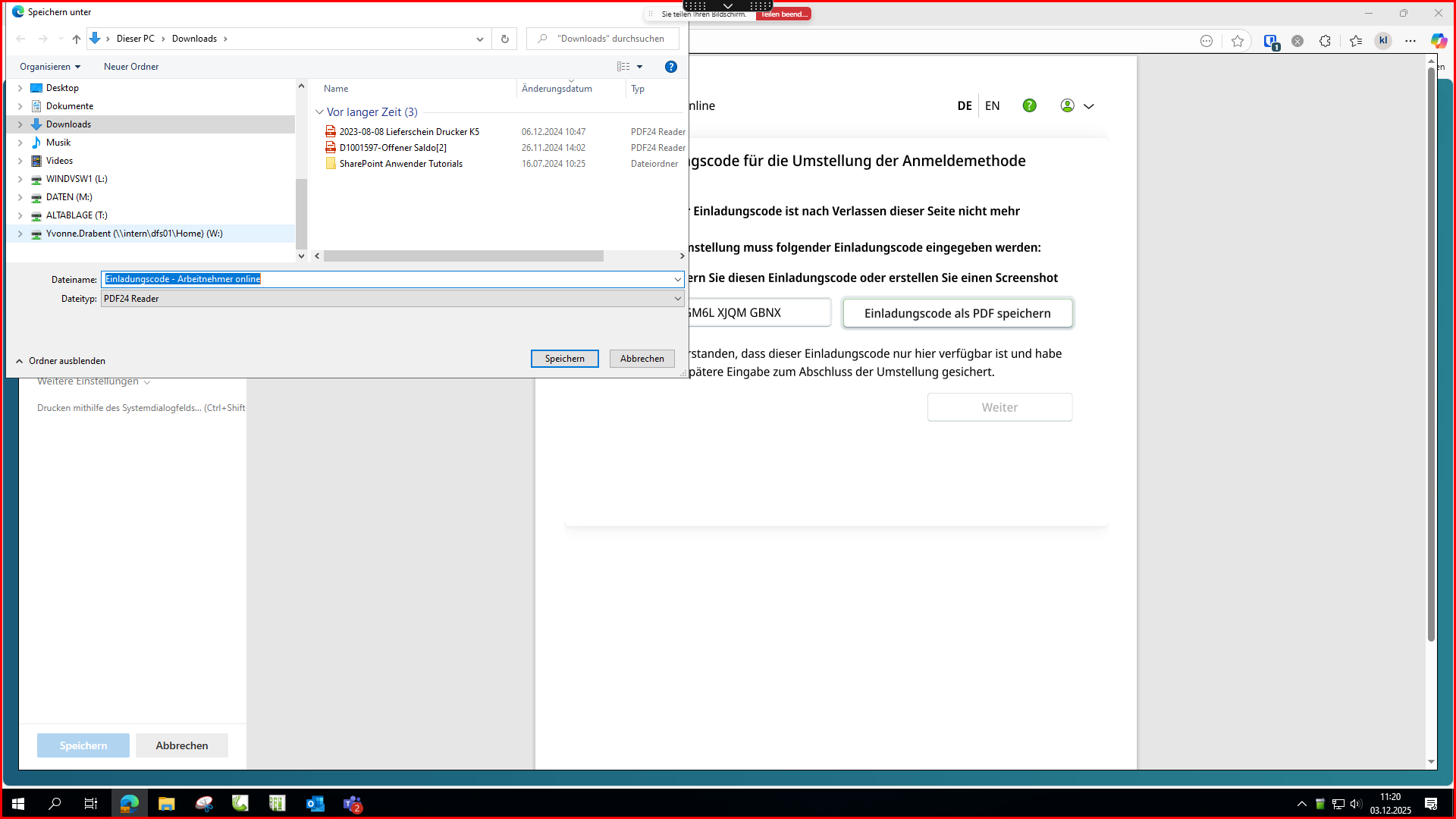Image resolution: width=1456 pixels, height=819 pixels.
Task: Click horizontal scrollbar in file list
Action: (x=463, y=256)
